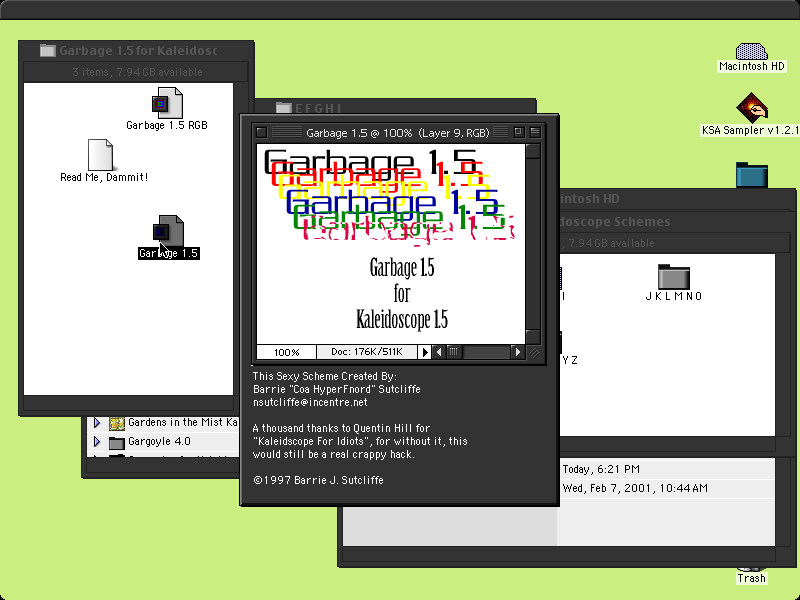Select the Macintosh HD drive icon on desktop
Image resolution: width=800 pixels, height=600 pixels.
tap(752, 52)
